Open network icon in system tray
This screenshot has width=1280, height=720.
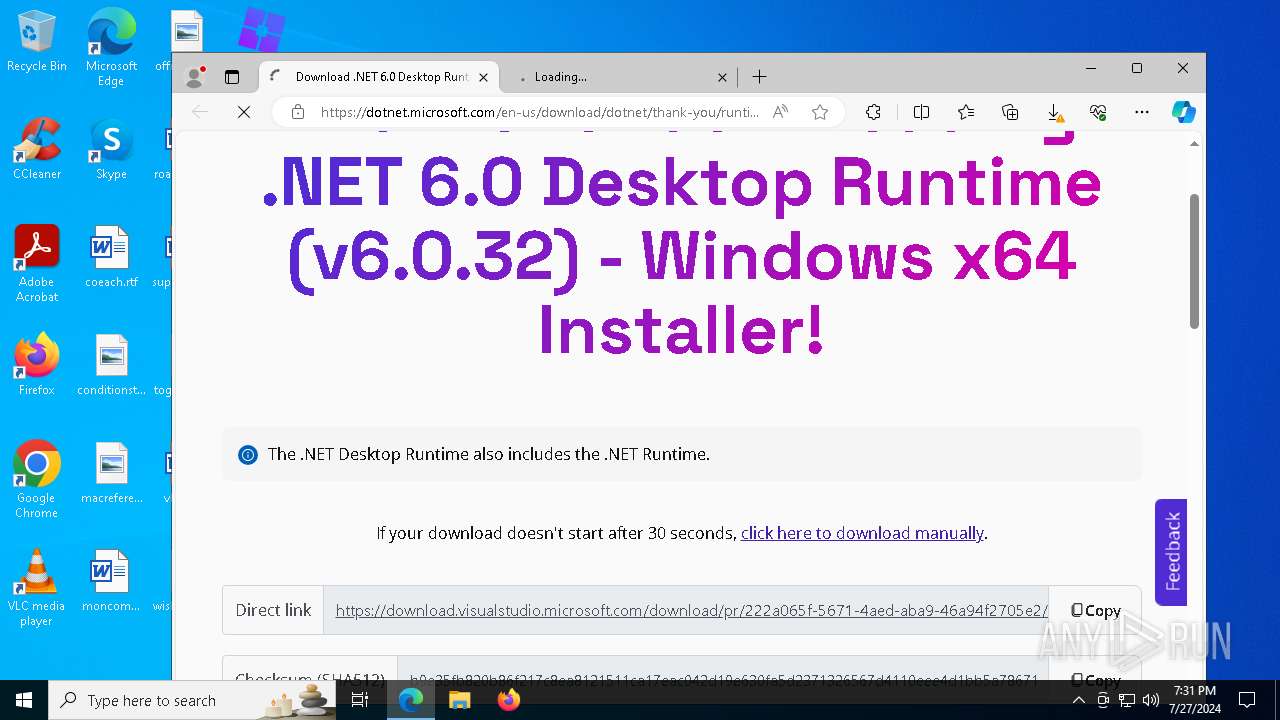[x=1127, y=700]
